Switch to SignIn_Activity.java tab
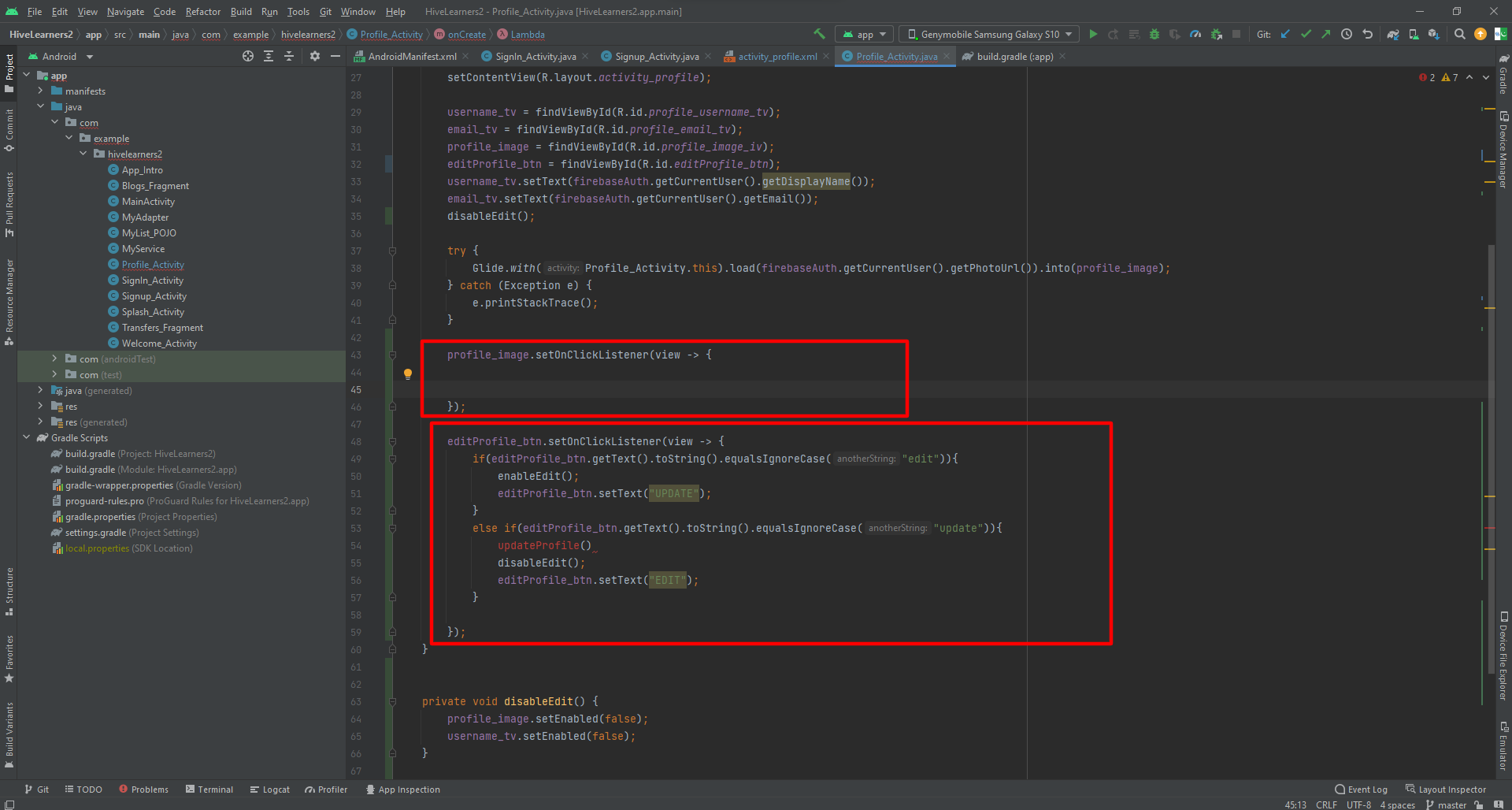Image resolution: width=1512 pixels, height=810 pixels. coord(535,56)
